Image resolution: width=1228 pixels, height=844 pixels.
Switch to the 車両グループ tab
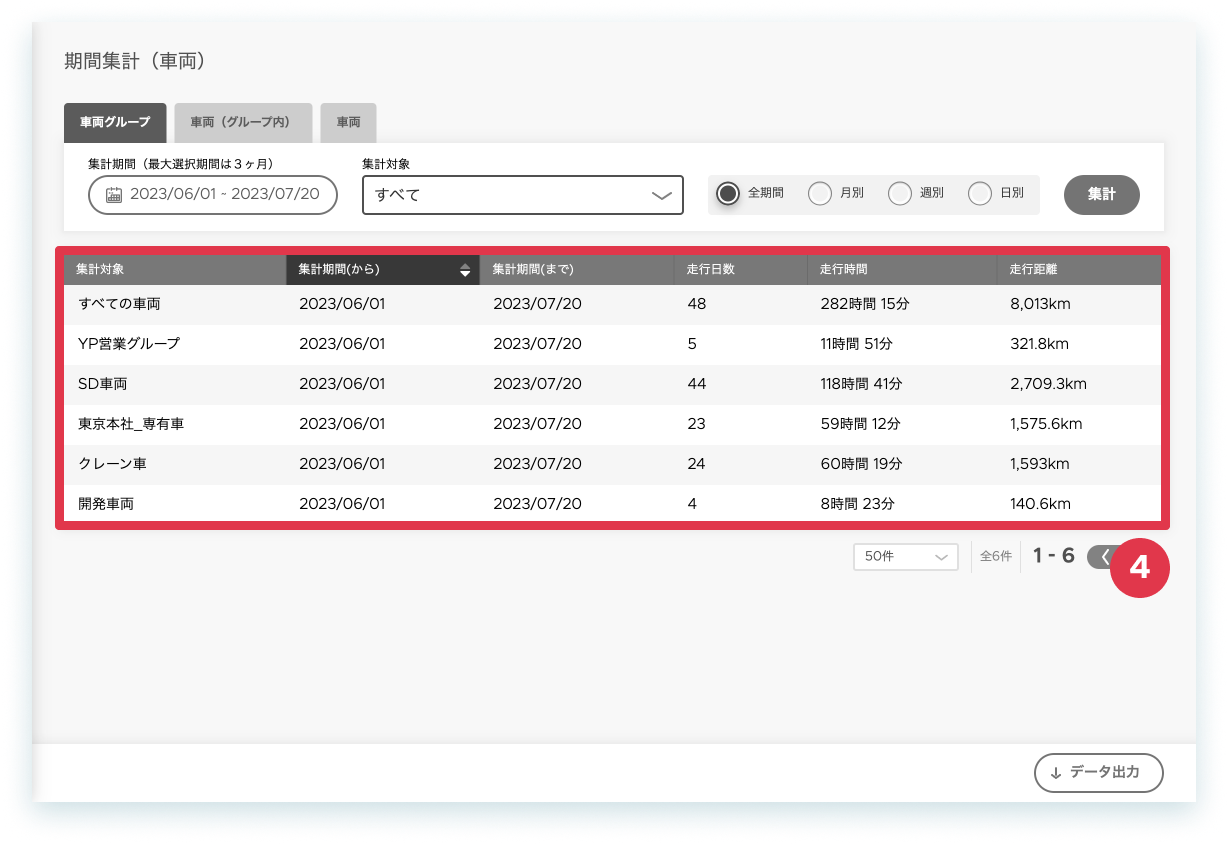coord(115,122)
